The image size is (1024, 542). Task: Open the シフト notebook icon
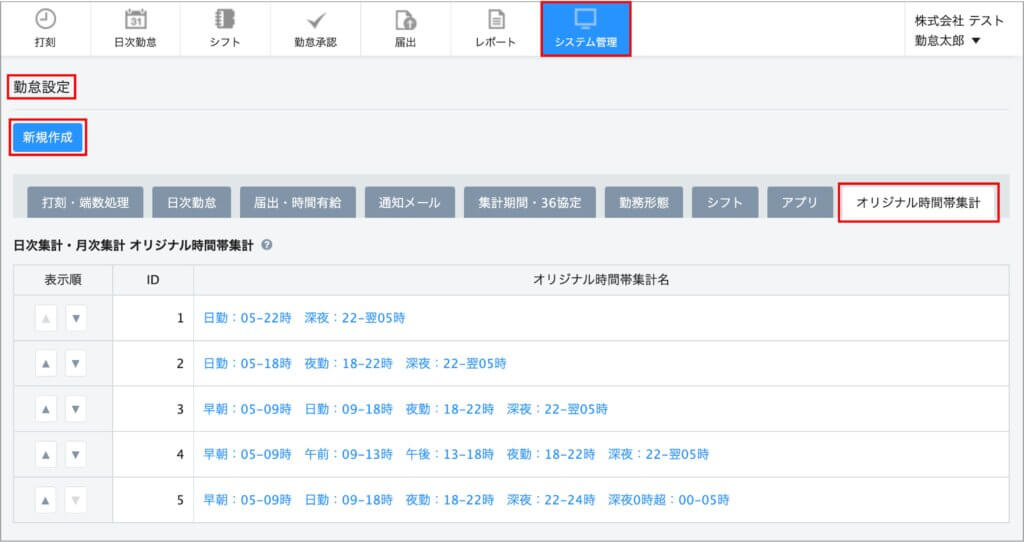click(x=225, y=20)
